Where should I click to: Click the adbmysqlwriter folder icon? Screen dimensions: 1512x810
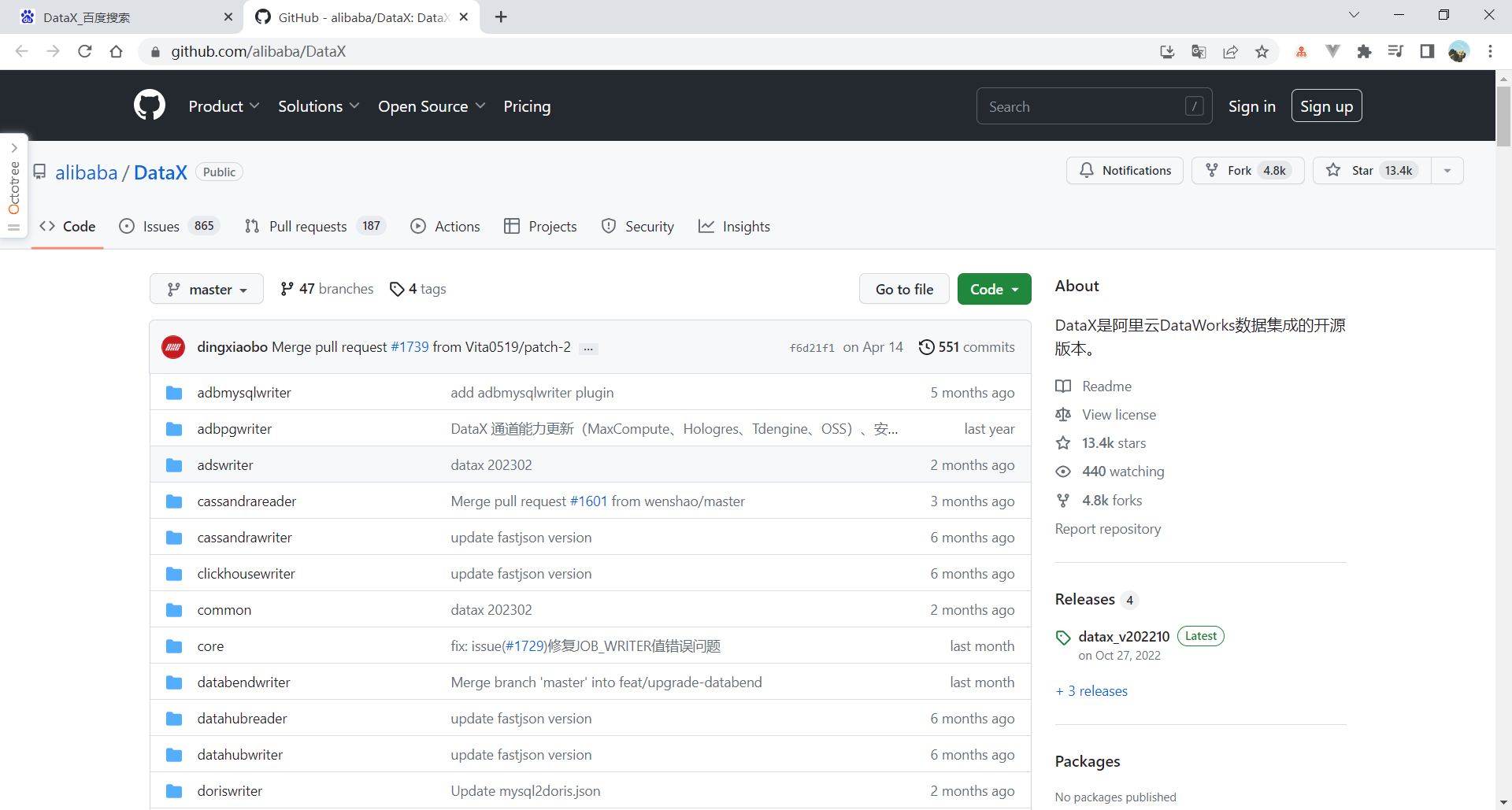pyautogui.click(x=174, y=393)
